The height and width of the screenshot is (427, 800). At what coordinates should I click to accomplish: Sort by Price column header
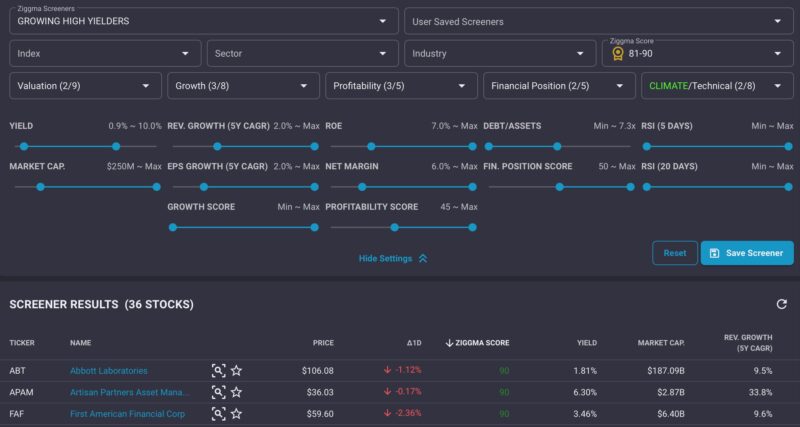(323, 343)
